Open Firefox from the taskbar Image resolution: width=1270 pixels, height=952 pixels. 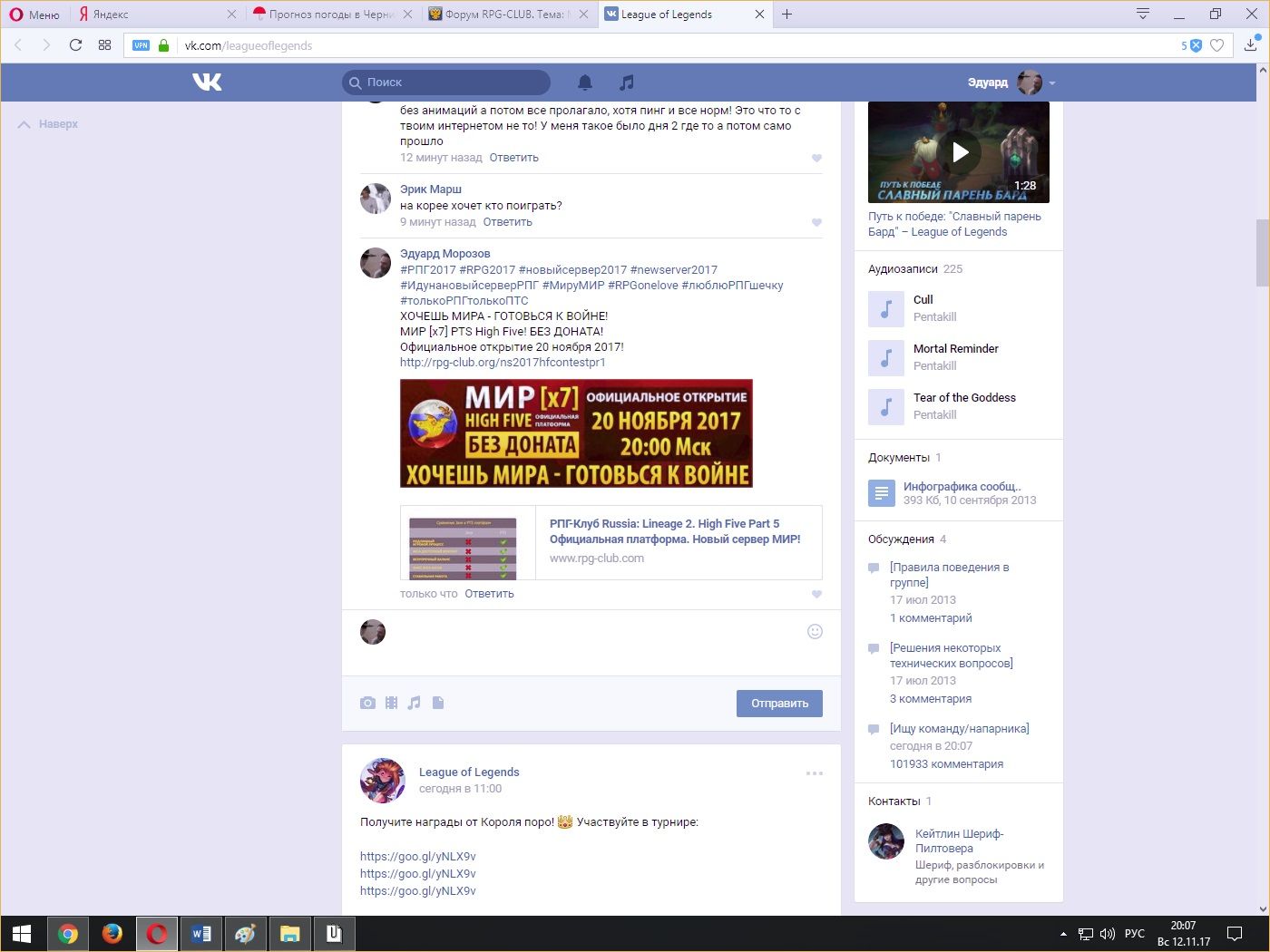pyautogui.click(x=112, y=934)
